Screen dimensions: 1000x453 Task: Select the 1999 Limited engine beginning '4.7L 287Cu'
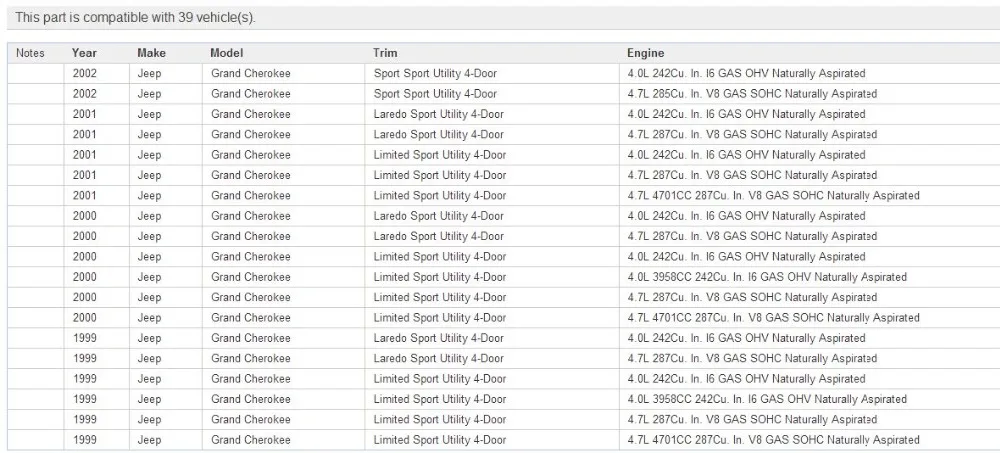[752, 420]
